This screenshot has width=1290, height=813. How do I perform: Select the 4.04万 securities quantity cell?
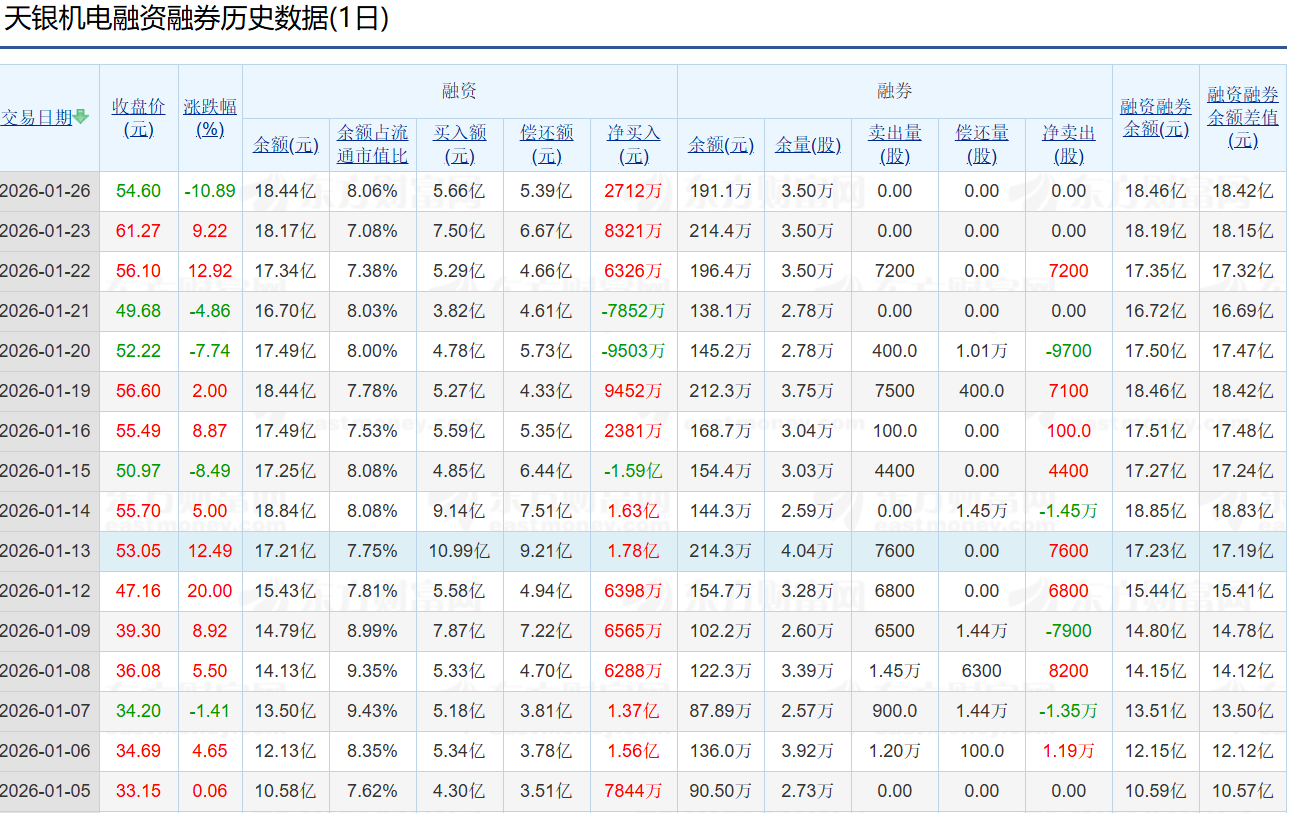[808, 551]
